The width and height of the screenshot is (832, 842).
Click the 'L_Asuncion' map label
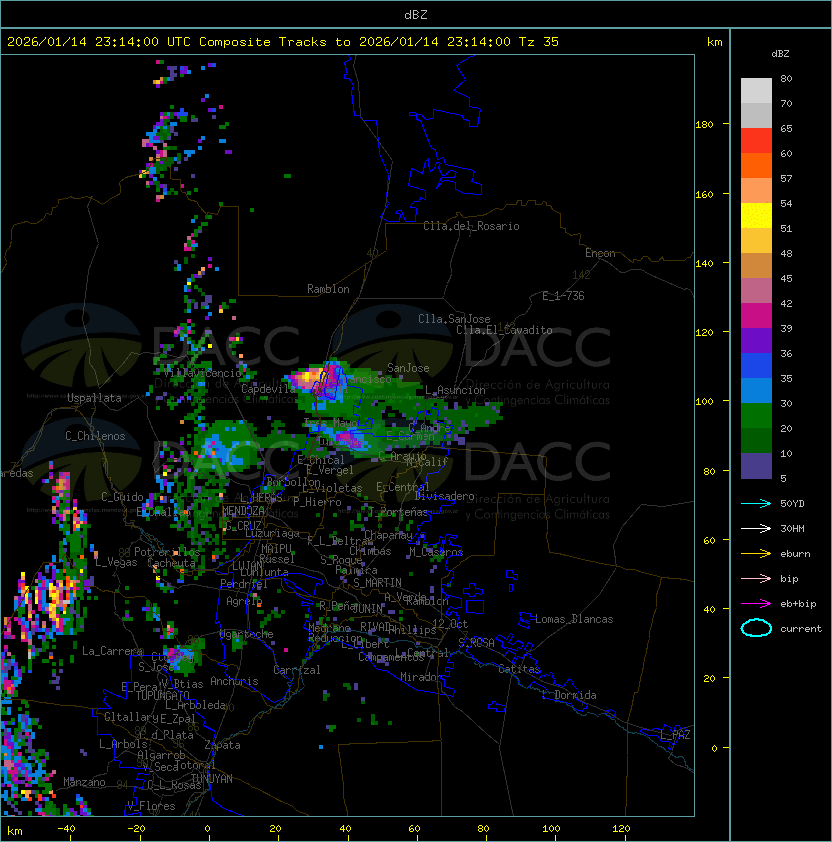455,390
